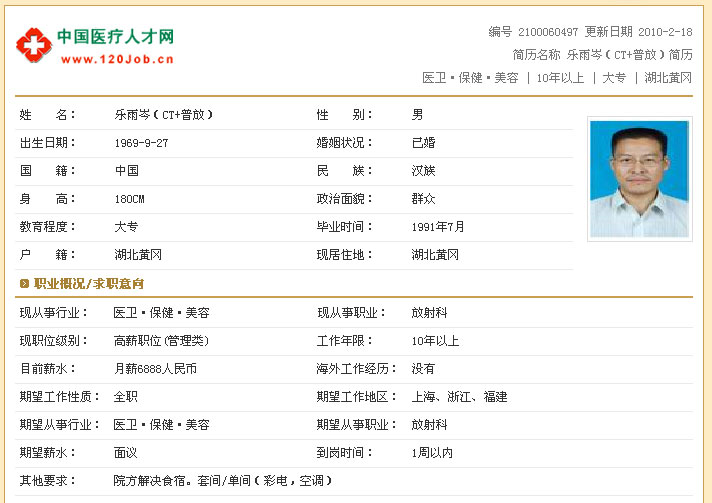Screen dimensions: 712x503
Task: Select the 现居住地 value 湖北黄冈
Action: pos(435,255)
